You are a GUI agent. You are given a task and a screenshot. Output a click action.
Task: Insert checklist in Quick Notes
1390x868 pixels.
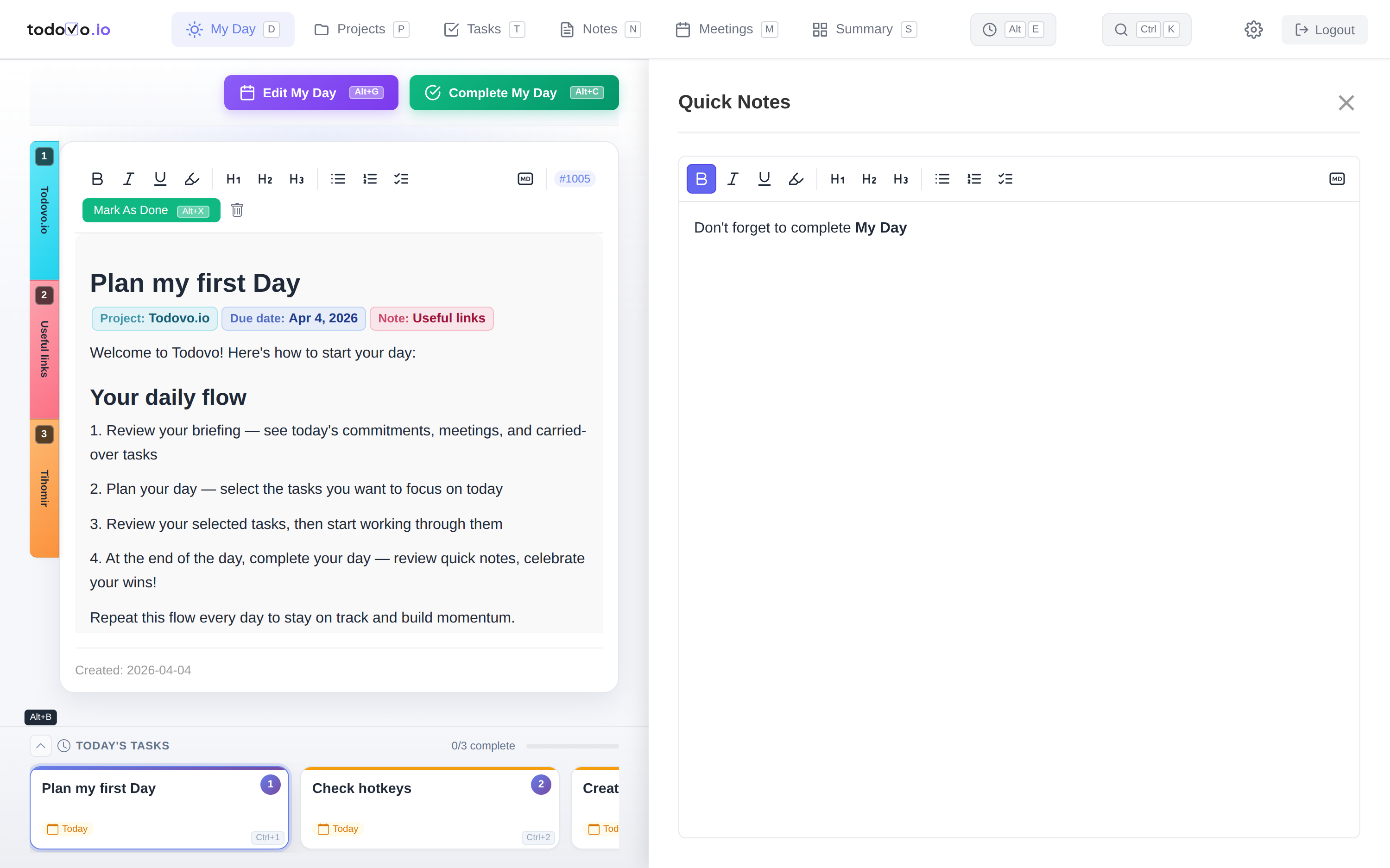tap(1005, 179)
